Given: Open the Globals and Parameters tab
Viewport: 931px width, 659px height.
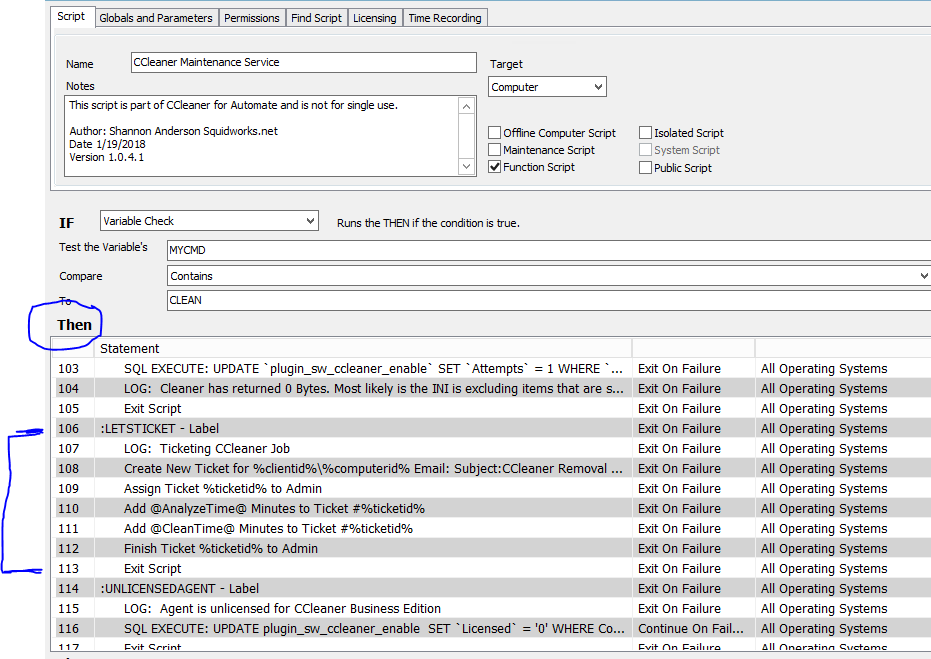Looking at the screenshot, I should [x=156, y=18].
